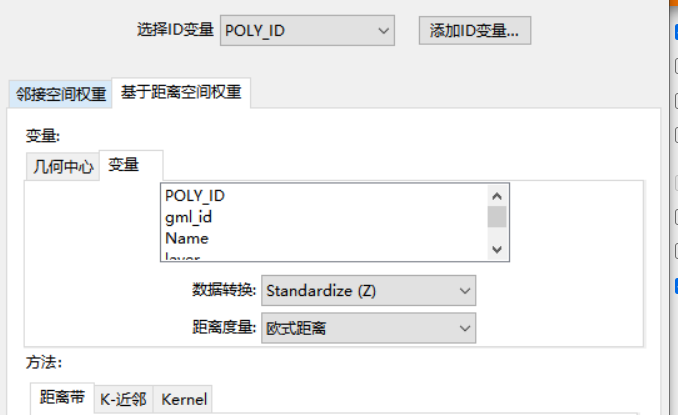Viewport: 678px width, 415px height.
Task: Expand the 数据转换 Standardize (Z) dropdown
Action: 368,291
